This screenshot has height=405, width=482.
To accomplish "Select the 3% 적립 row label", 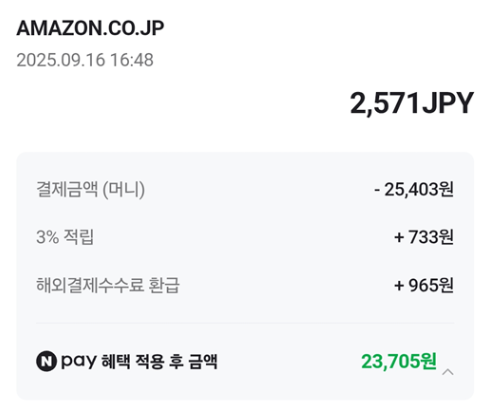I will [65, 237].
